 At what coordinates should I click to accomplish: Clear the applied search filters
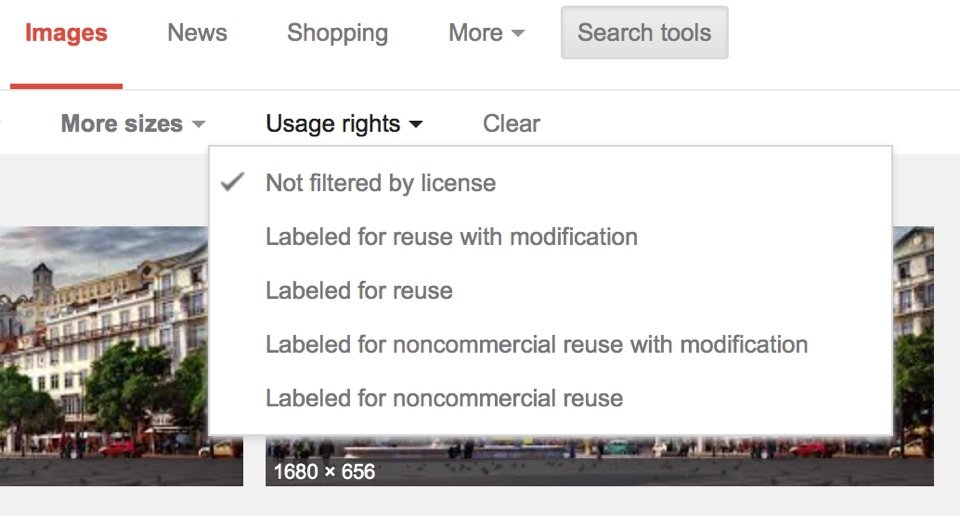[x=511, y=124]
